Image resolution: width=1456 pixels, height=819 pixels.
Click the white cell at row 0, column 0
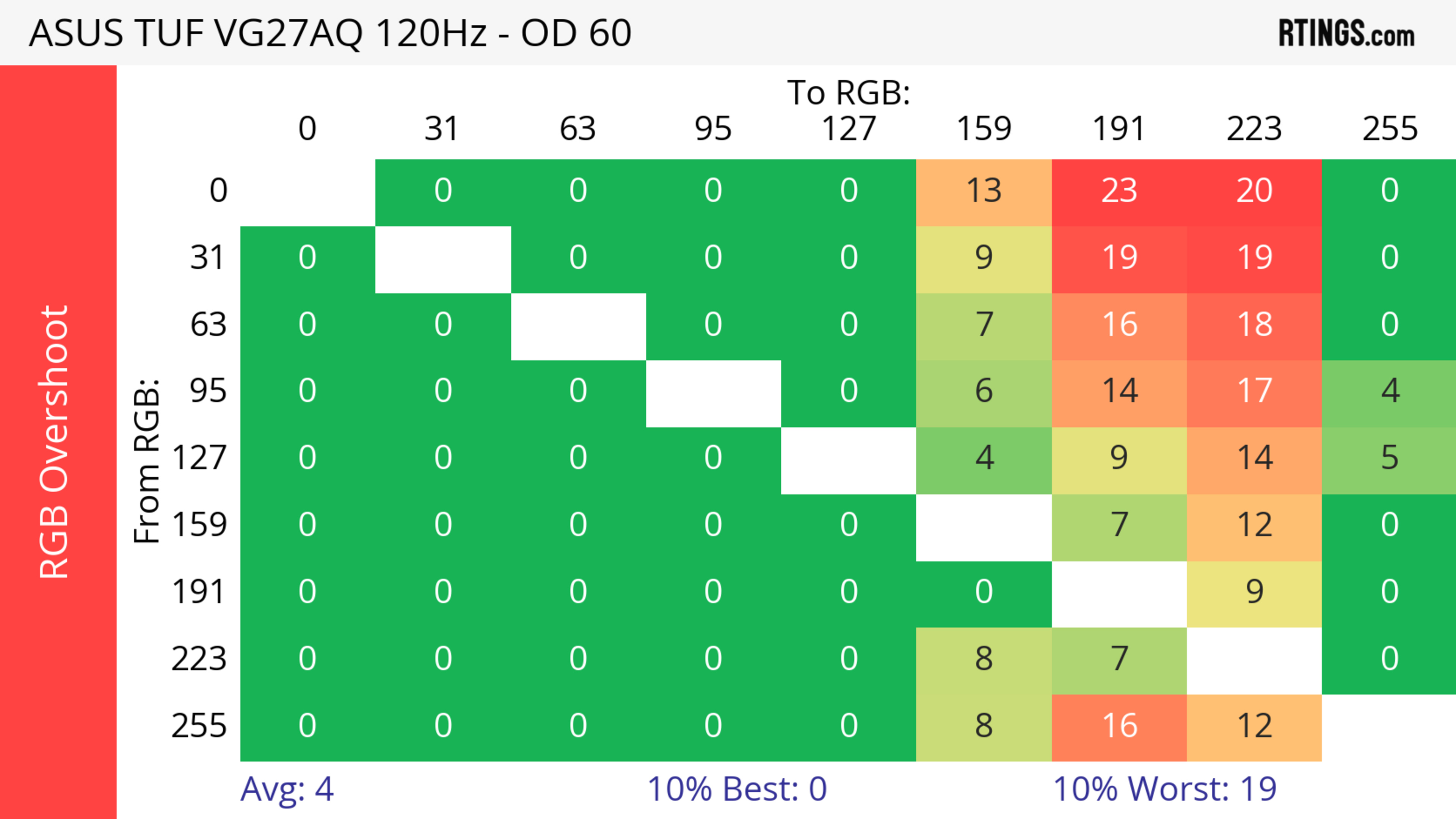[308, 191]
